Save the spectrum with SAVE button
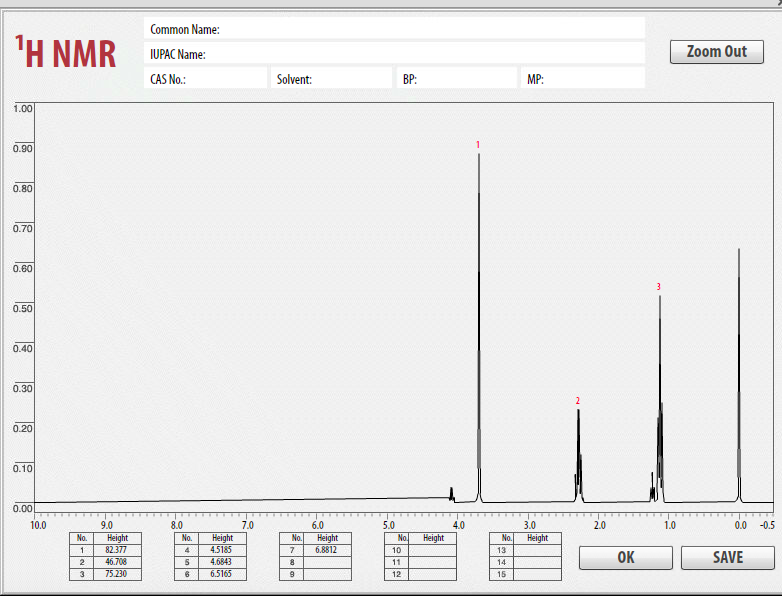Screen dimensions: 782x596 (728, 557)
